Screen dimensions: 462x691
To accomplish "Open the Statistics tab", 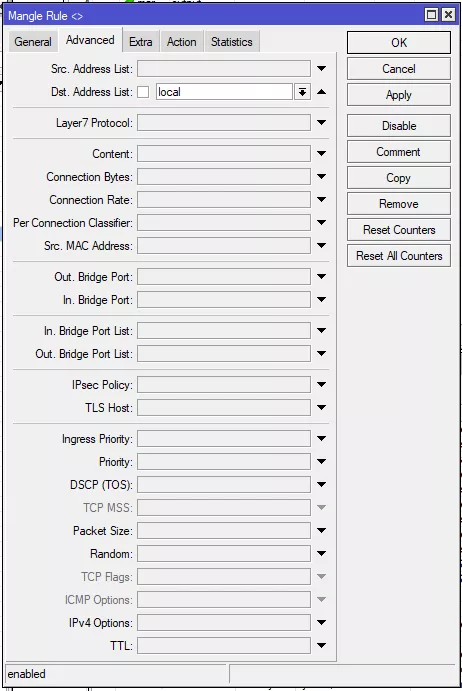I will tap(232, 42).
